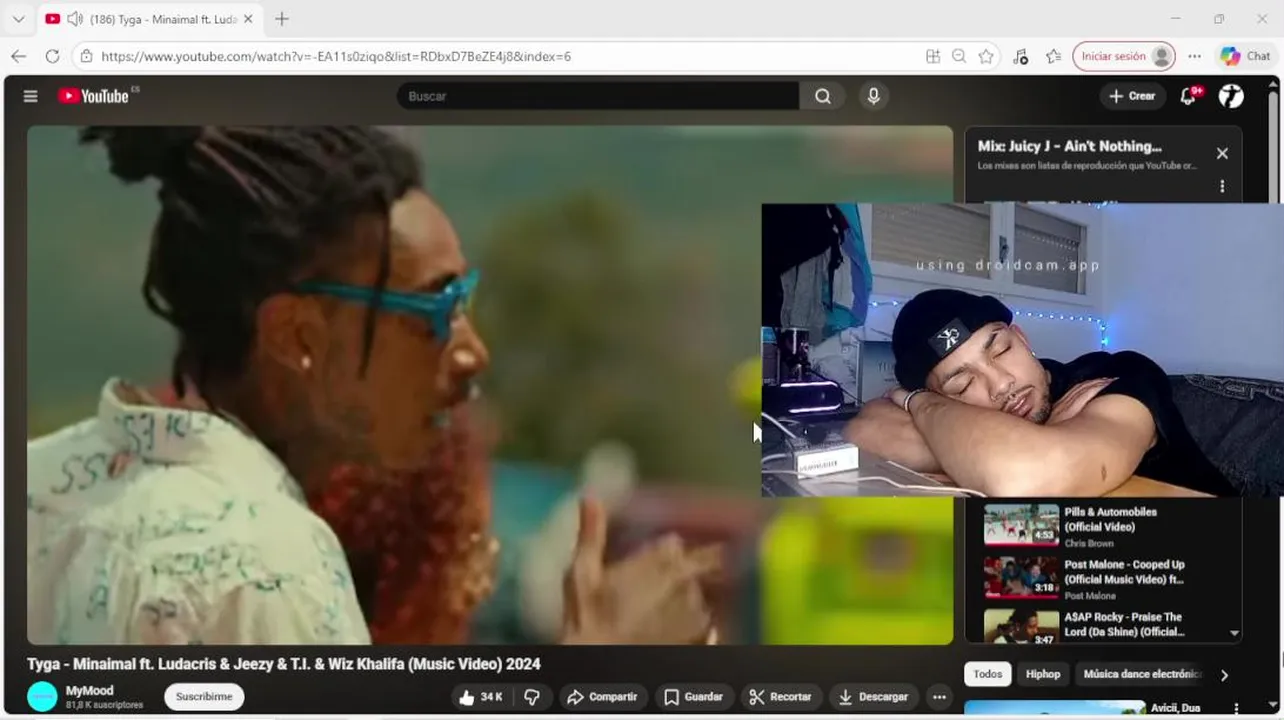Open the tab actions dropdown arrow
The image size is (1284, 720).
(18, 19)
